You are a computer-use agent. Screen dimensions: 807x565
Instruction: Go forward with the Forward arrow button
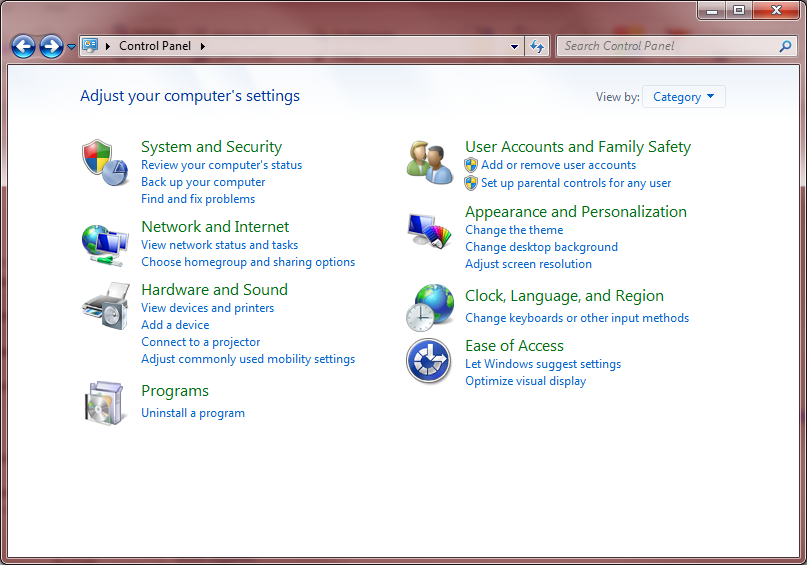point(51,47)
